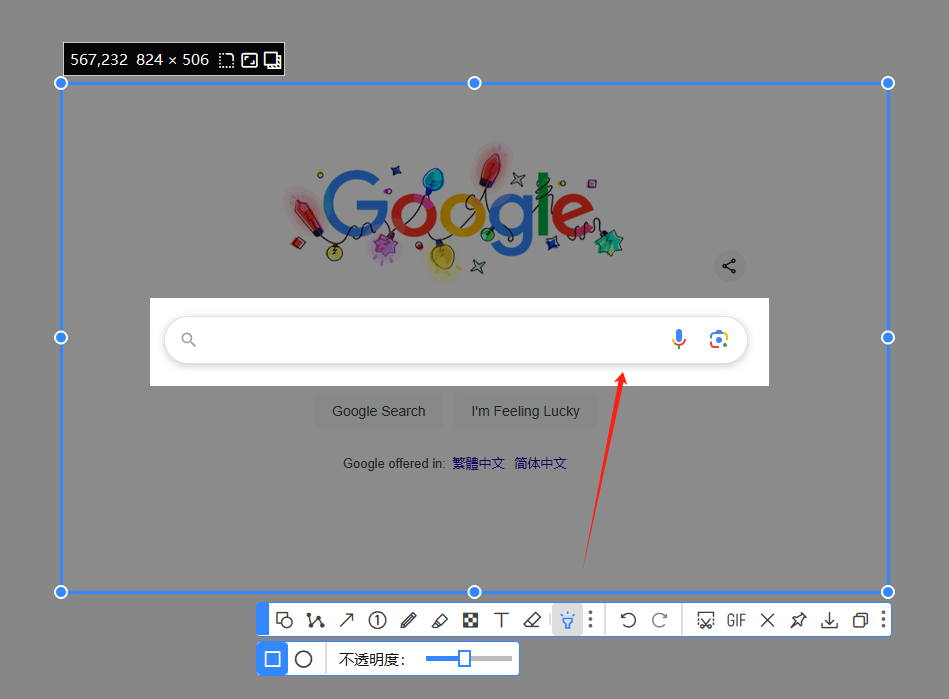Click the opacity slider handle

[x=464, y=658]
